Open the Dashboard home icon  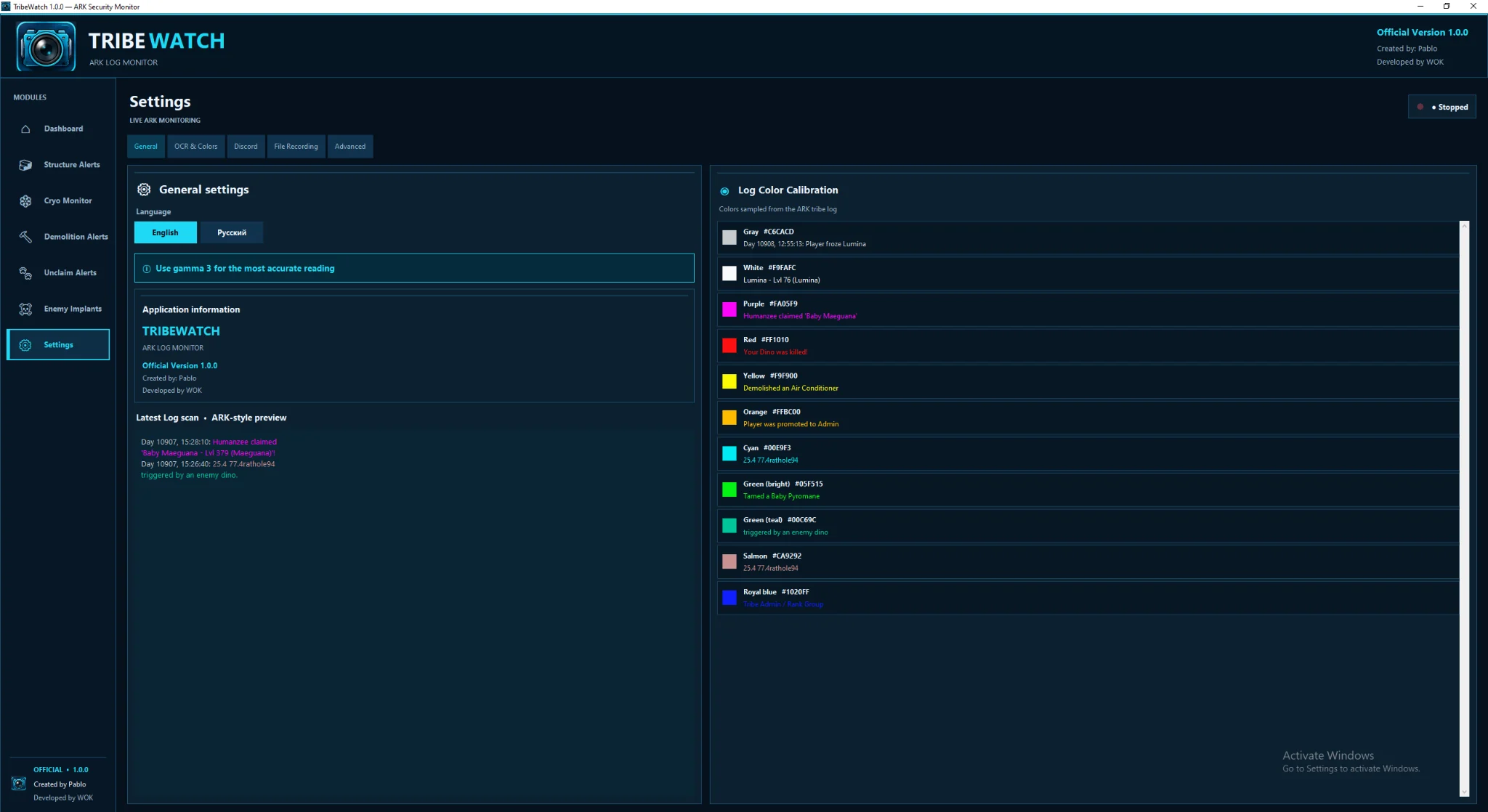(x=25, y=129)
